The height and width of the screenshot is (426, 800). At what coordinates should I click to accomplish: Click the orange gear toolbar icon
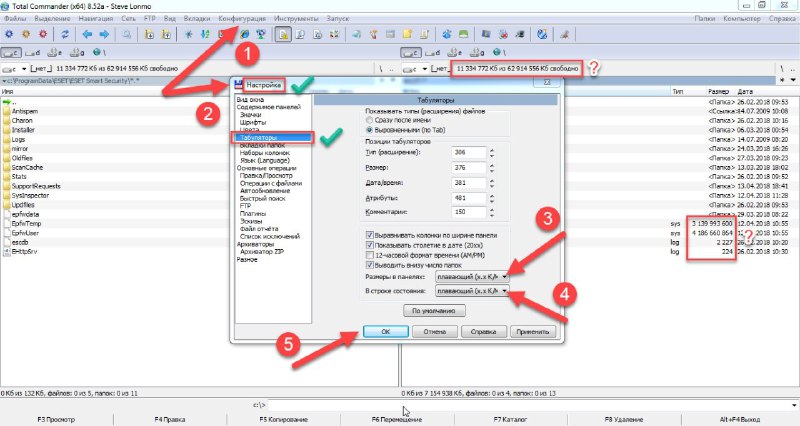26,34
